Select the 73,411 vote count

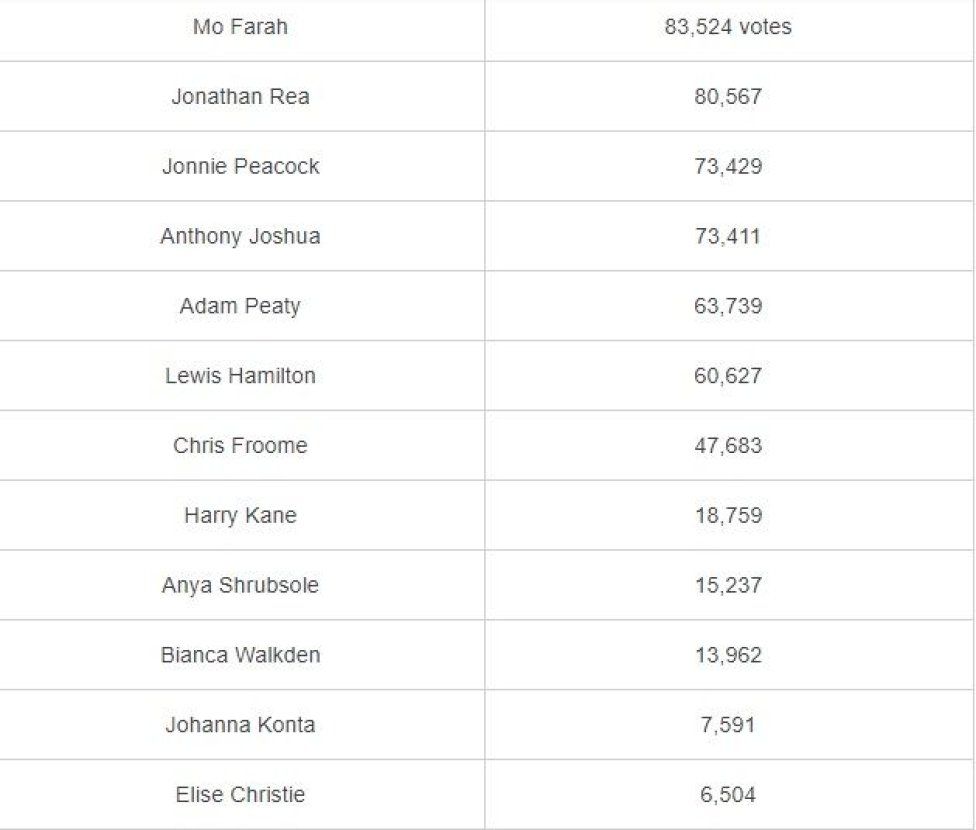(x=728, y=236)
